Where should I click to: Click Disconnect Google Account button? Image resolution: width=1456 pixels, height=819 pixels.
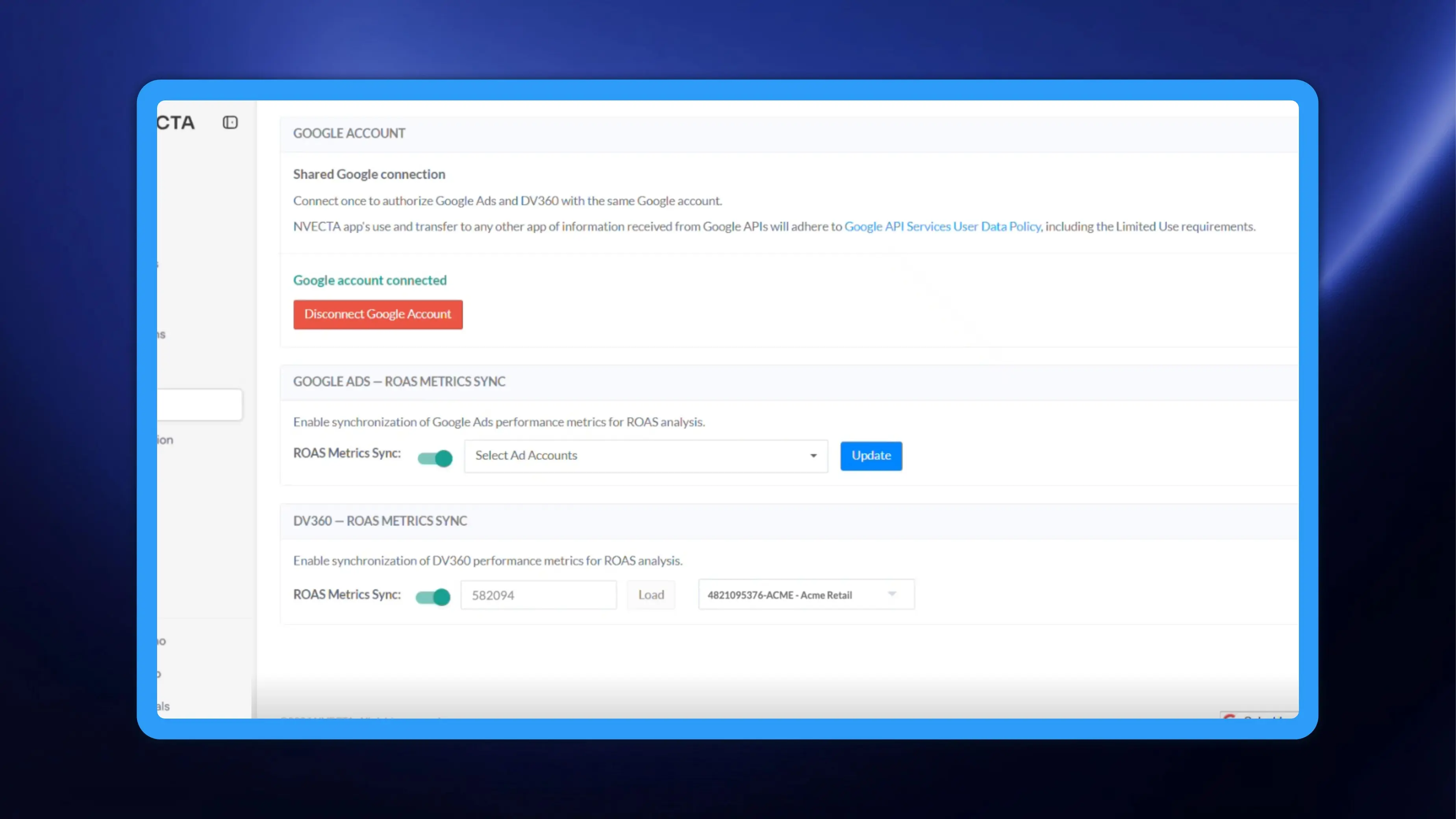(x=378, y=314)
